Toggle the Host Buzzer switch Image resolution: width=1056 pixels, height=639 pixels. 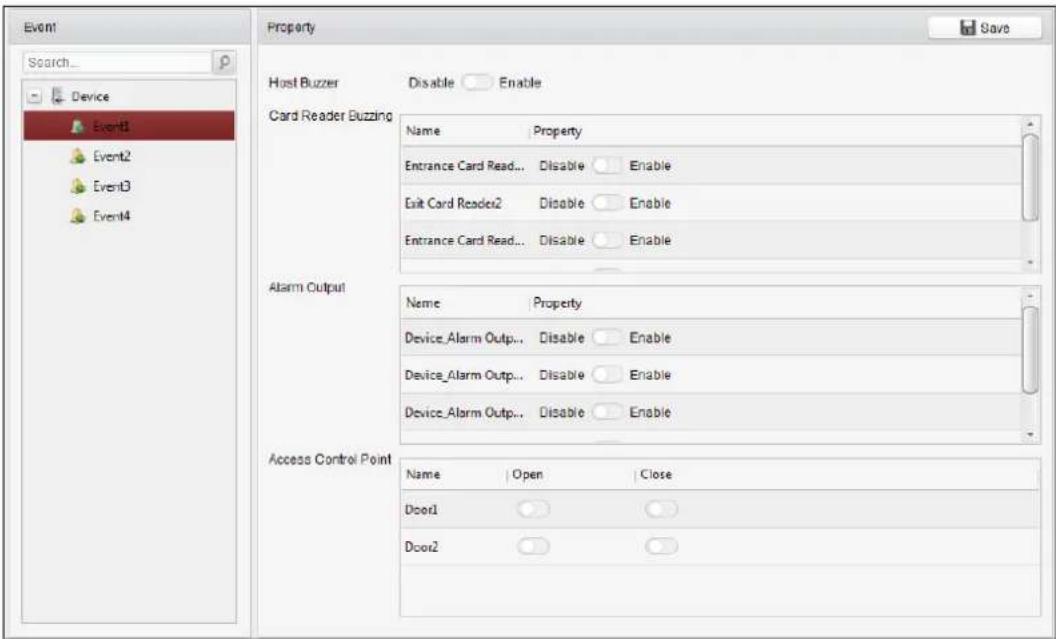(477, 83)
